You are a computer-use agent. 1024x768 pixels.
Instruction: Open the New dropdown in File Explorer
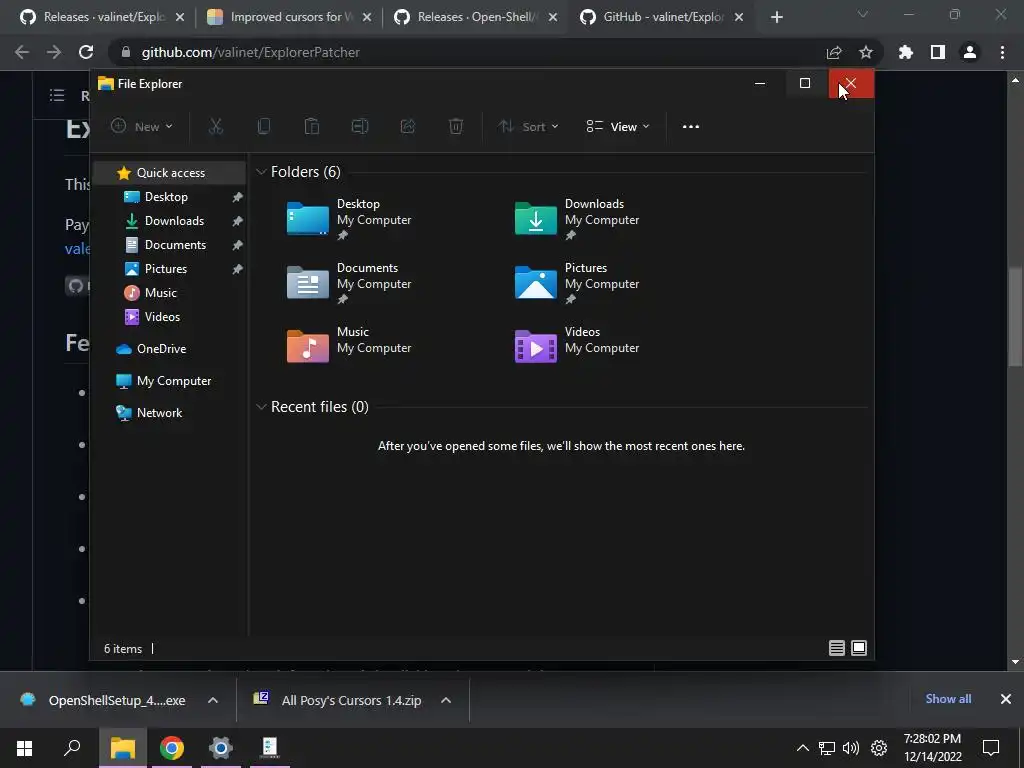(x=142, y=126)
